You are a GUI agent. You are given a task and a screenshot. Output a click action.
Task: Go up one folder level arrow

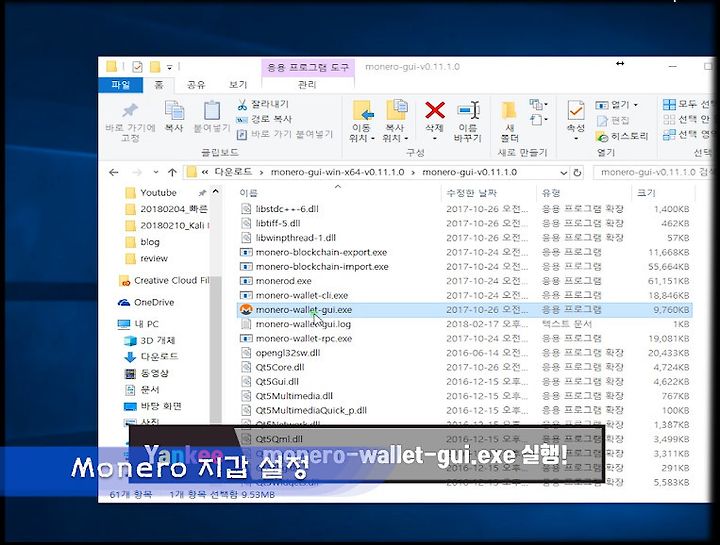172,173
